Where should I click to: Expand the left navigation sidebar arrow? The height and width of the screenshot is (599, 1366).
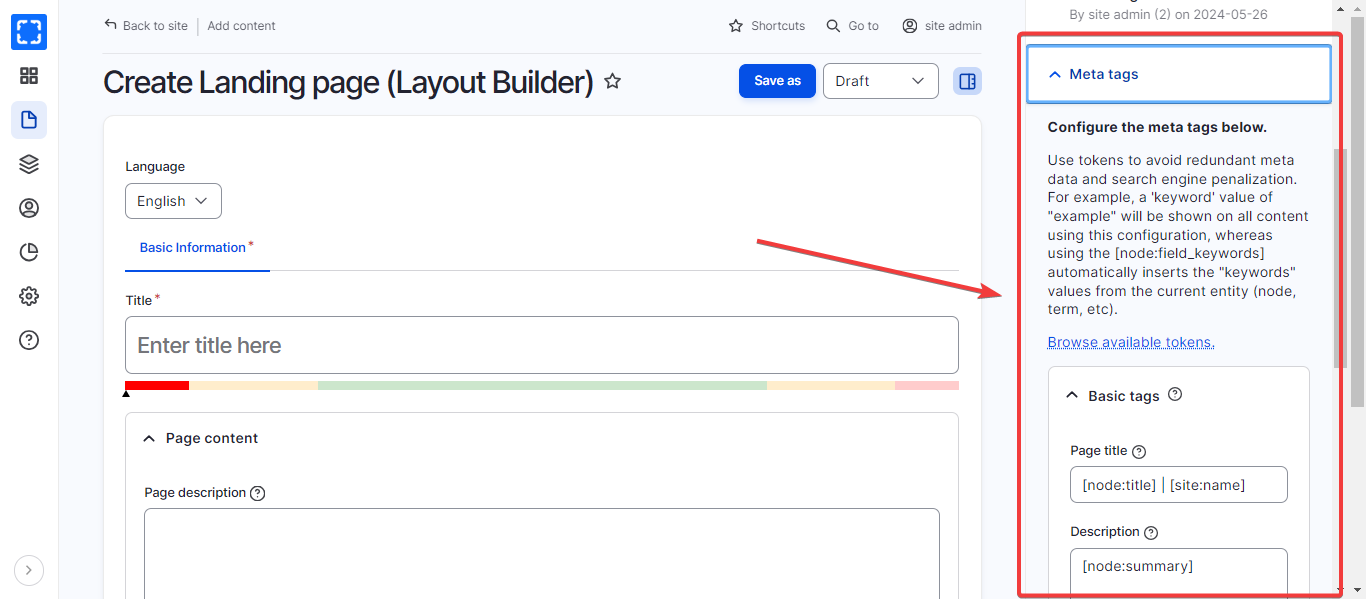point(29,570)
